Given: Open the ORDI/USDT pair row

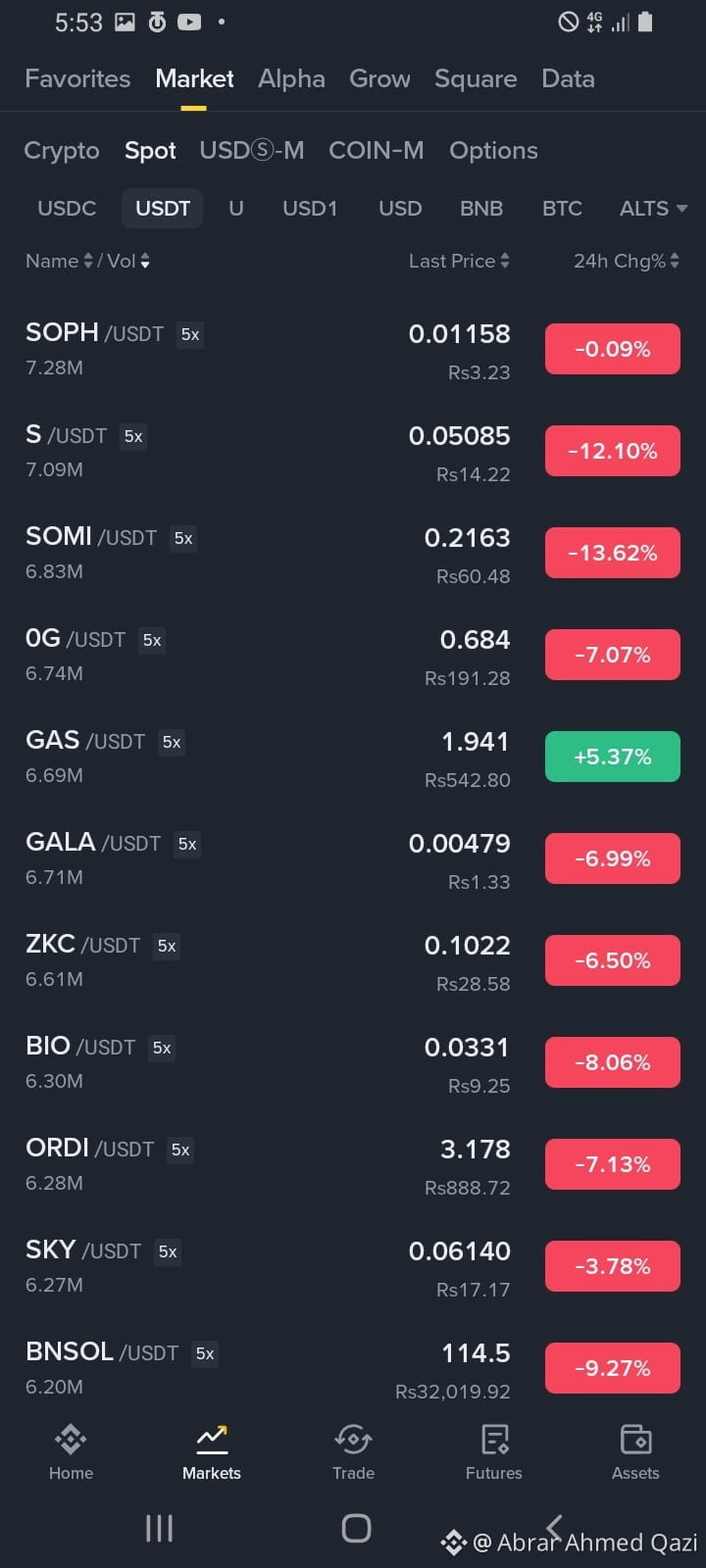Looking at the screenshot, I should 353,1164.
